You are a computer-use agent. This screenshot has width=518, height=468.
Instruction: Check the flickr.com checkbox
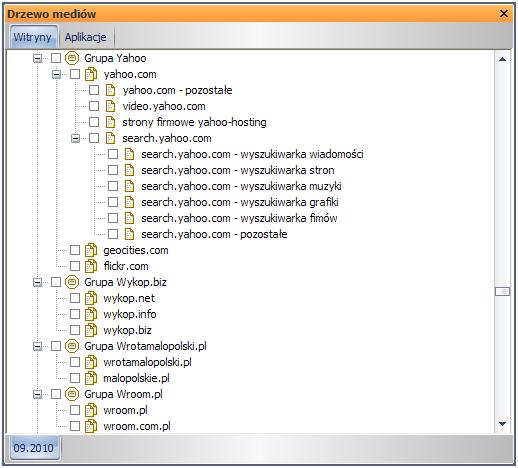tap(75, 266)
